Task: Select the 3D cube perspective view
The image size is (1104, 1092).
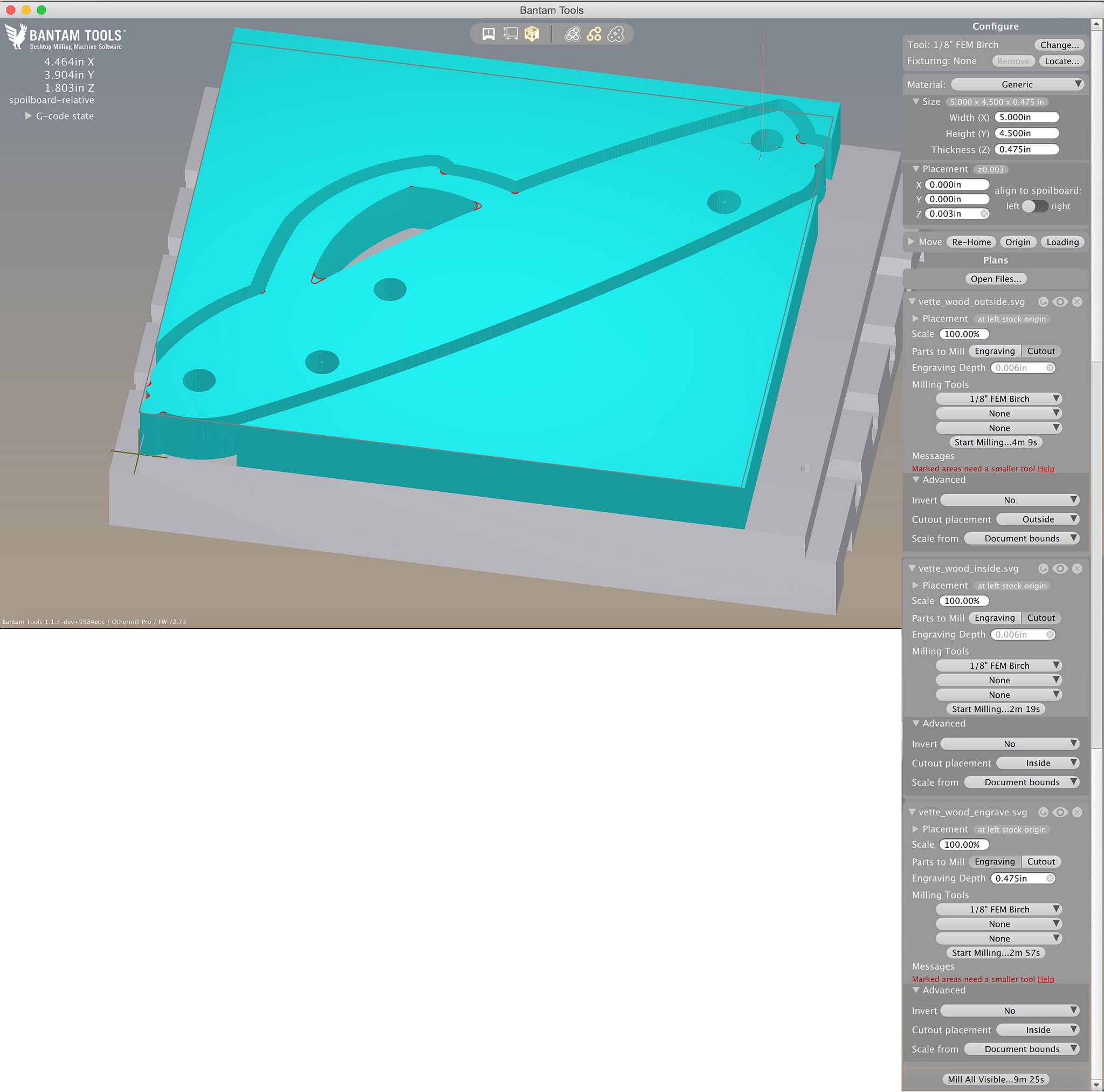Action: click(532, 35)
